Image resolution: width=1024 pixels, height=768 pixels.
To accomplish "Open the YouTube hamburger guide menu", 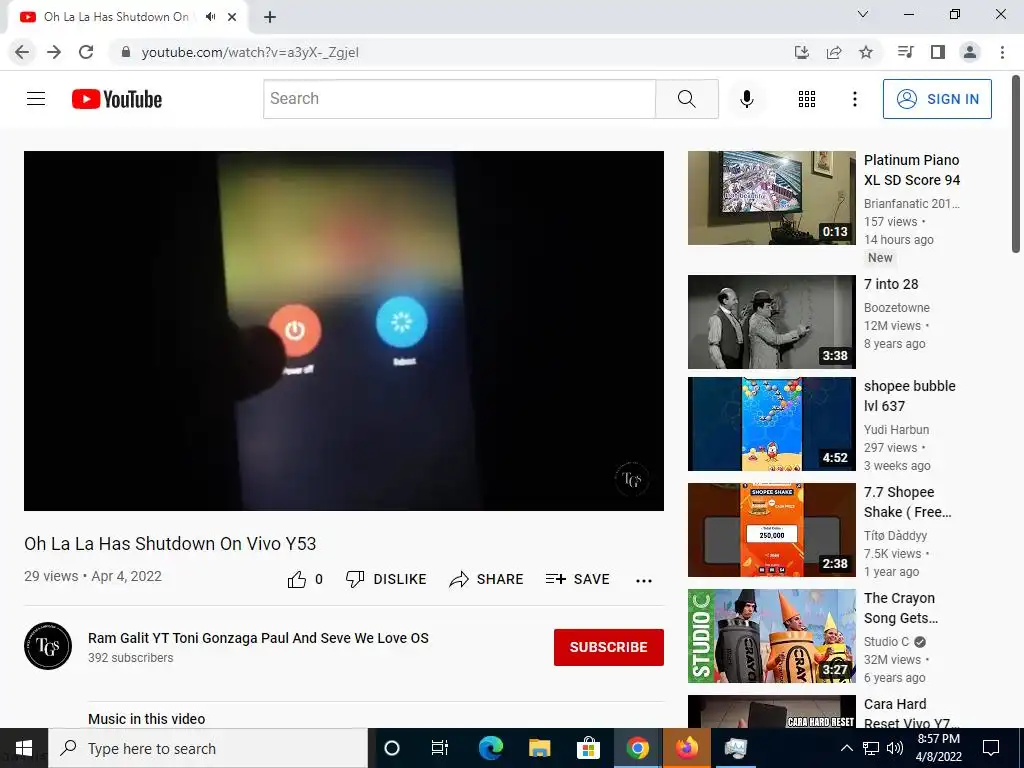I will coord(36,99).
